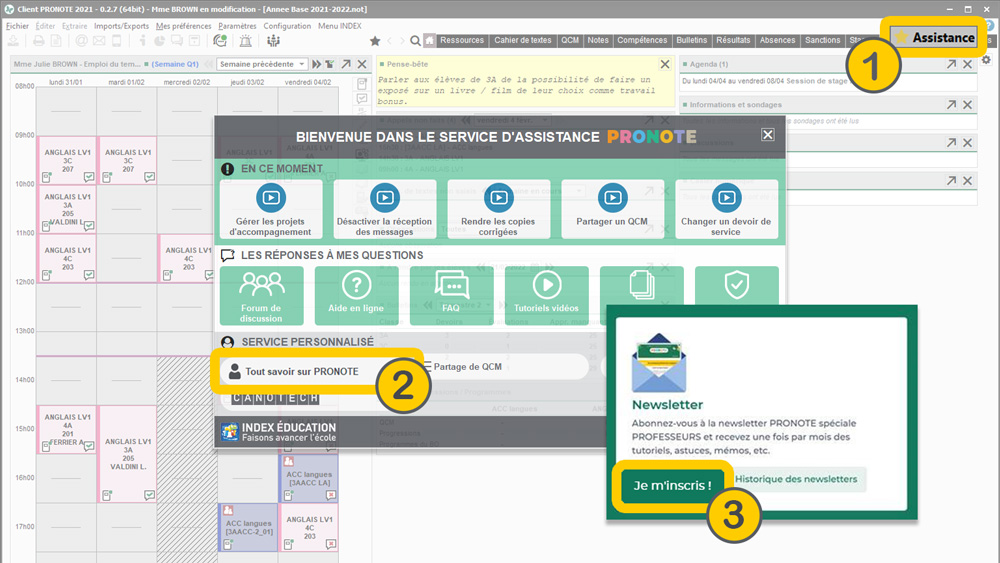This screenshot has width=1000, height=563.
Task: Play video Changer un devoir de service
Action: 726,209
